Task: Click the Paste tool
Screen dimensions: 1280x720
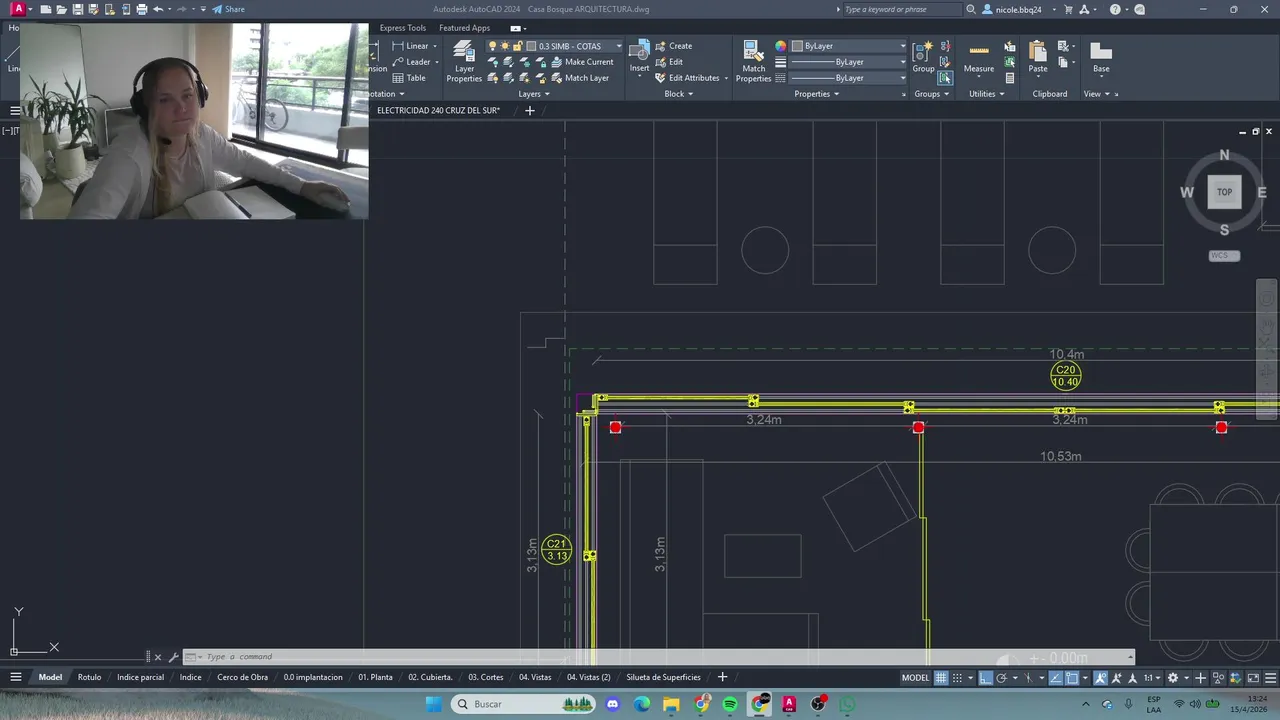Action: pos(1038,57)
